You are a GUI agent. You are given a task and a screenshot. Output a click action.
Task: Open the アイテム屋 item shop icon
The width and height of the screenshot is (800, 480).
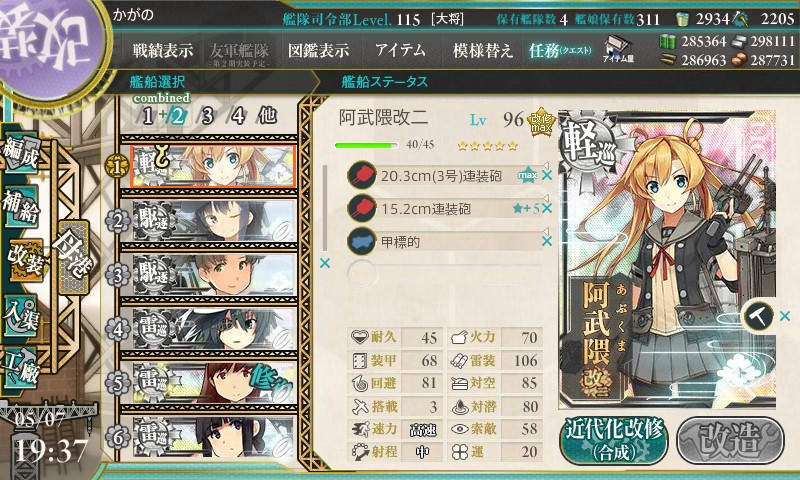click(x=618, y=50)
